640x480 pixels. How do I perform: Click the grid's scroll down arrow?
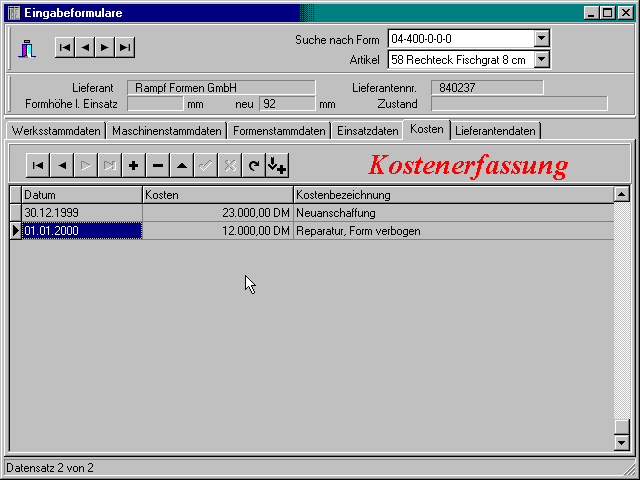pos(621,442)
